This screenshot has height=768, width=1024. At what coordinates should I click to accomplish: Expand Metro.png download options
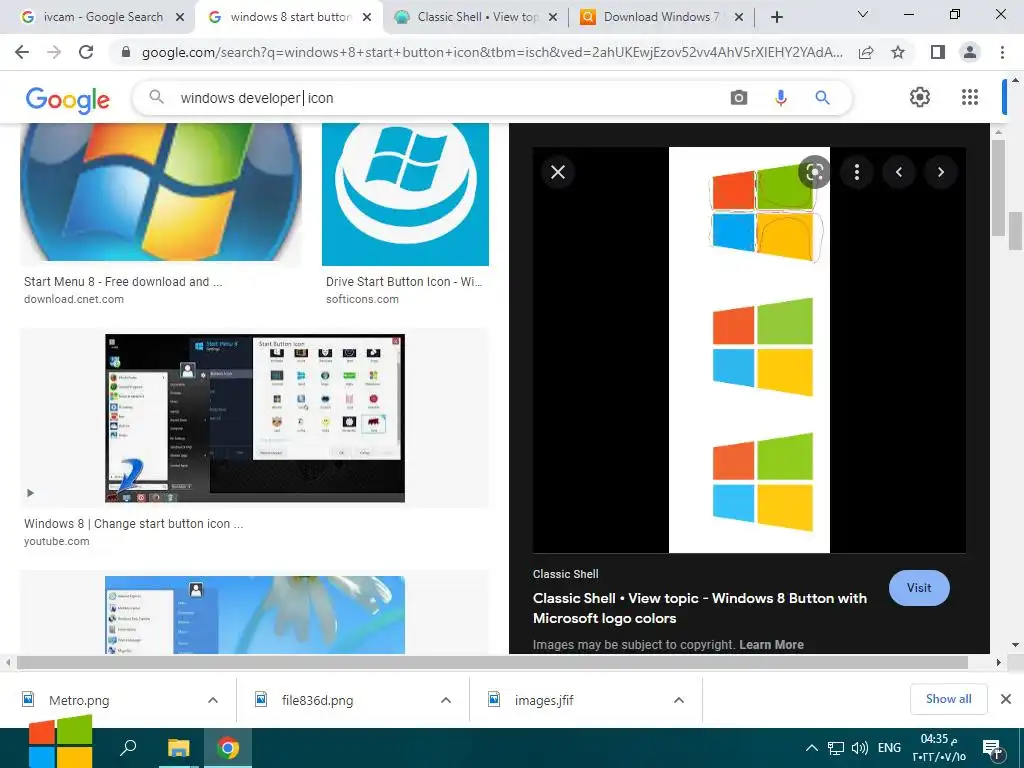pos(213,700)
